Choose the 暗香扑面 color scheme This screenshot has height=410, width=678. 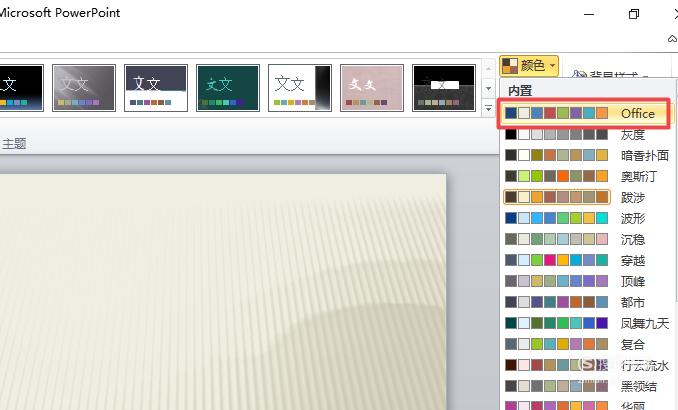click(x=586, y=155)
